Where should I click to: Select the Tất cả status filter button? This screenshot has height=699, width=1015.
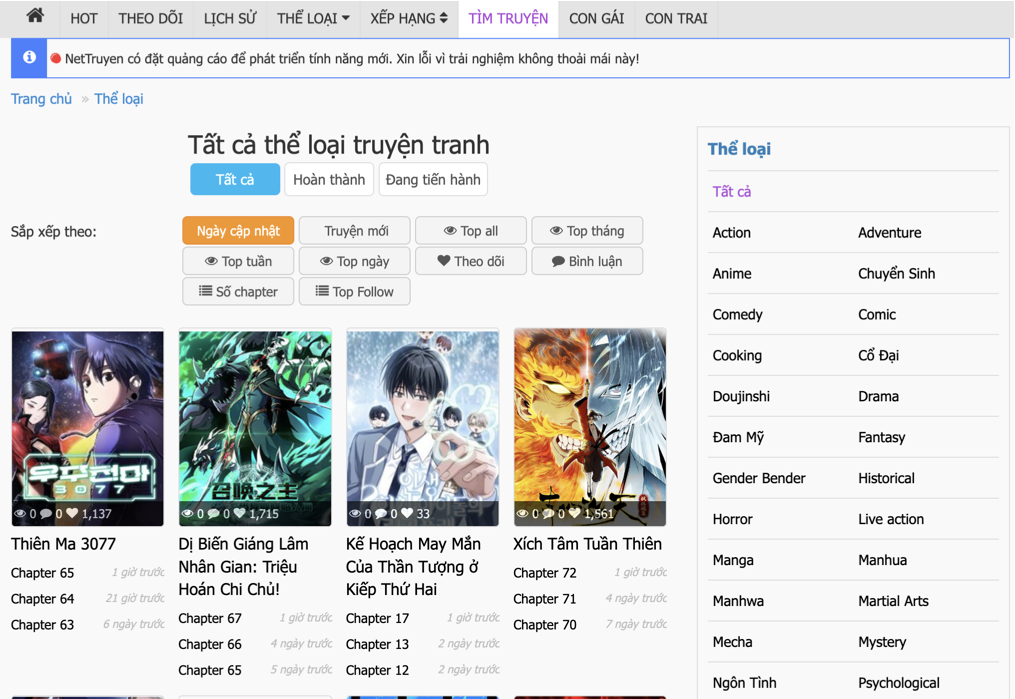pos(235,179)
